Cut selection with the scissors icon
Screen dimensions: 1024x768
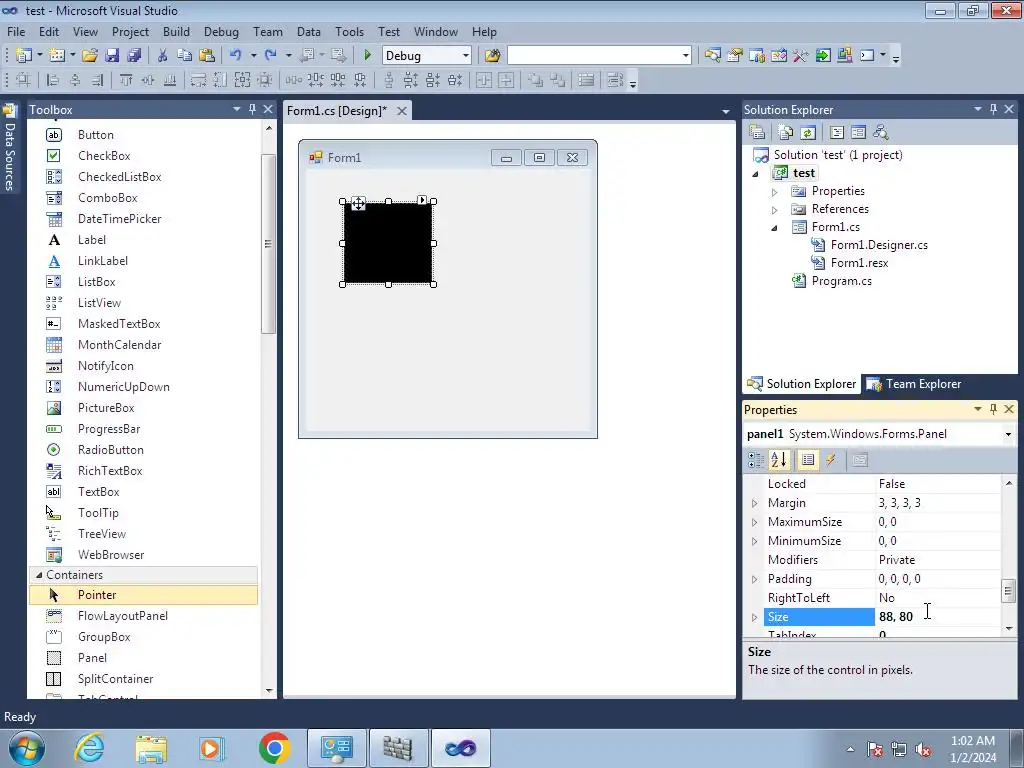(x=163, y=56)
